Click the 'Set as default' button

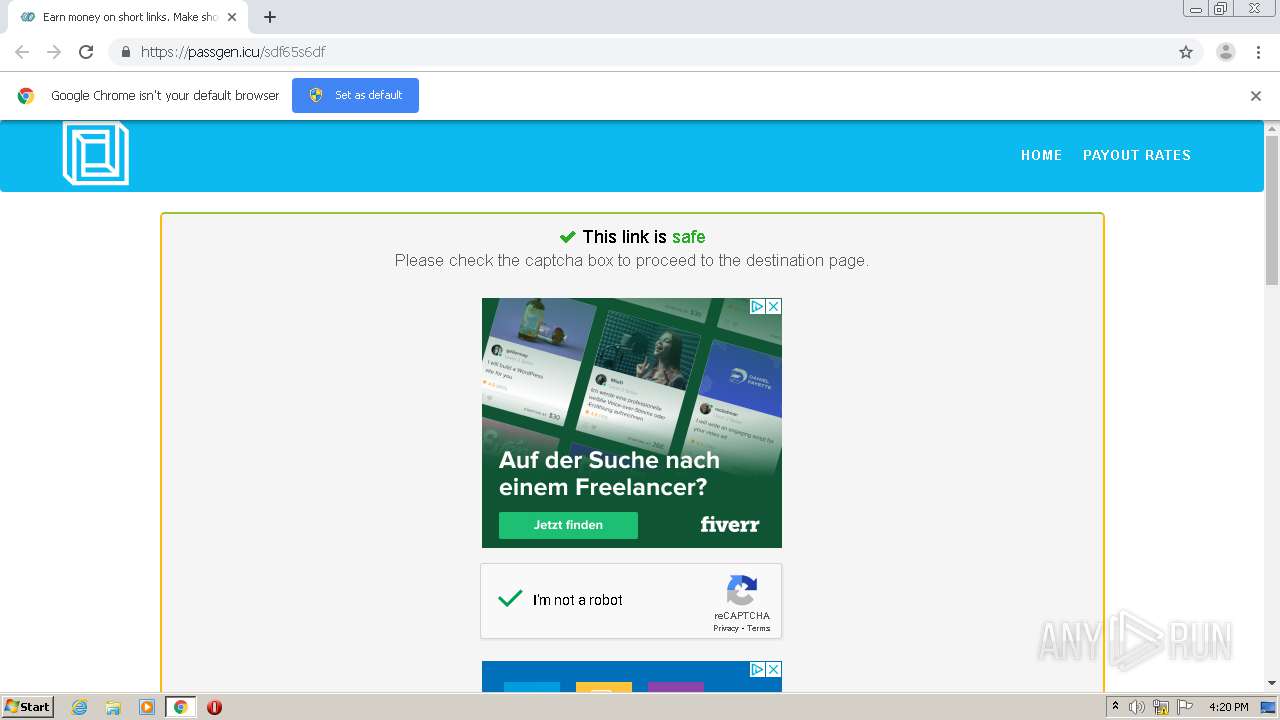pos(355,95)
